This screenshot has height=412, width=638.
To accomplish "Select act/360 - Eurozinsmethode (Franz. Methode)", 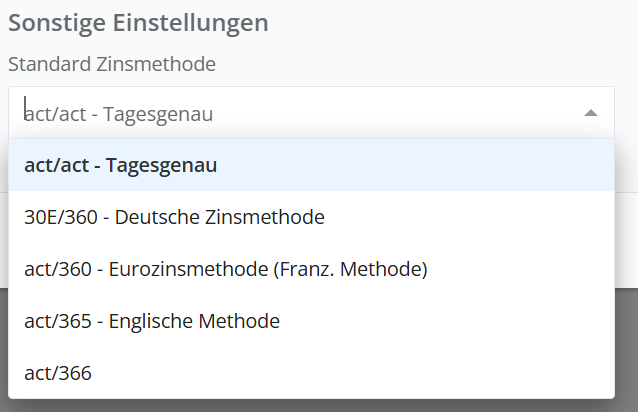I will (x=226, y=269).
